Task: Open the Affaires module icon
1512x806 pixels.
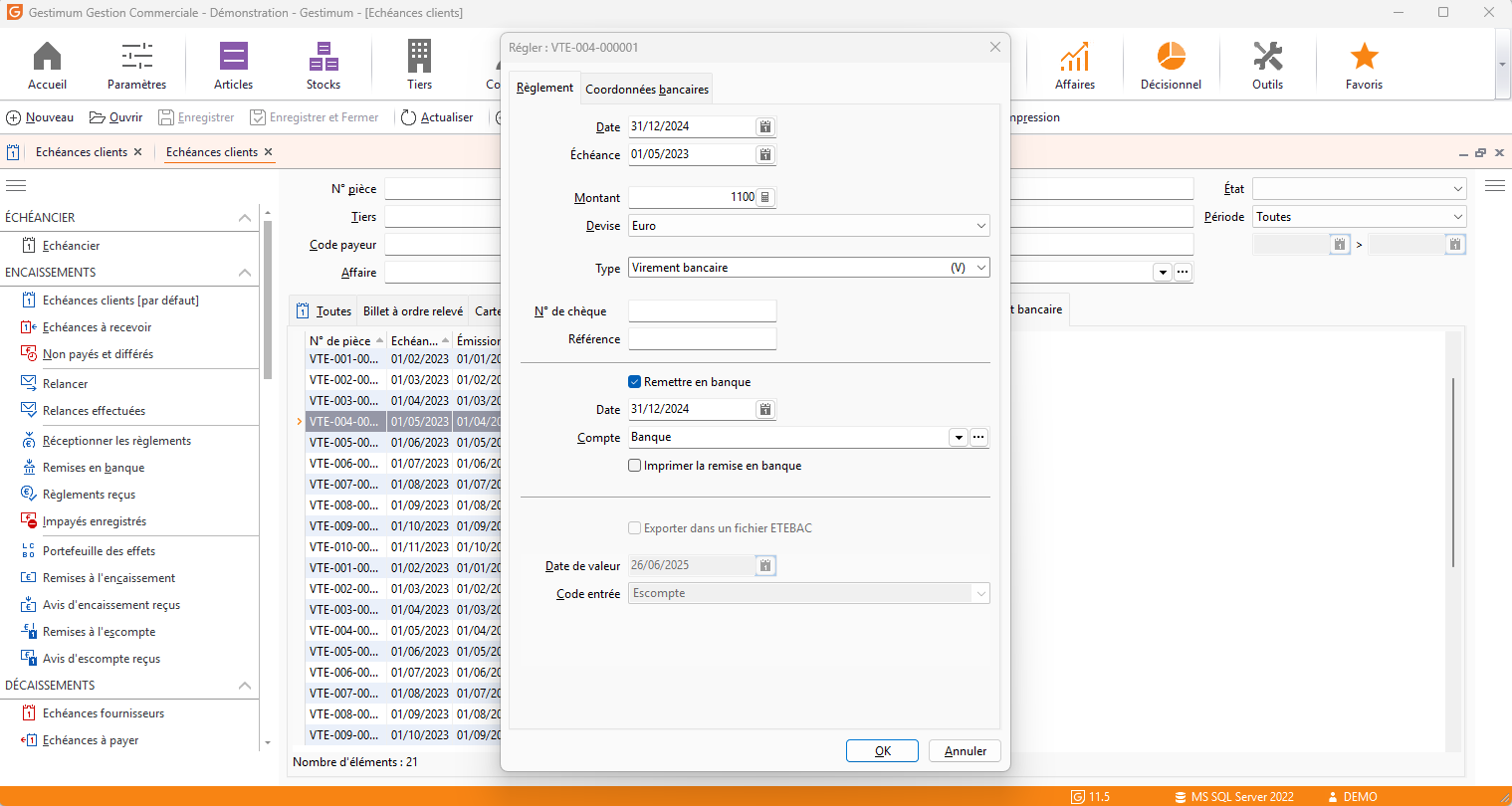Action: (1074, 66)
